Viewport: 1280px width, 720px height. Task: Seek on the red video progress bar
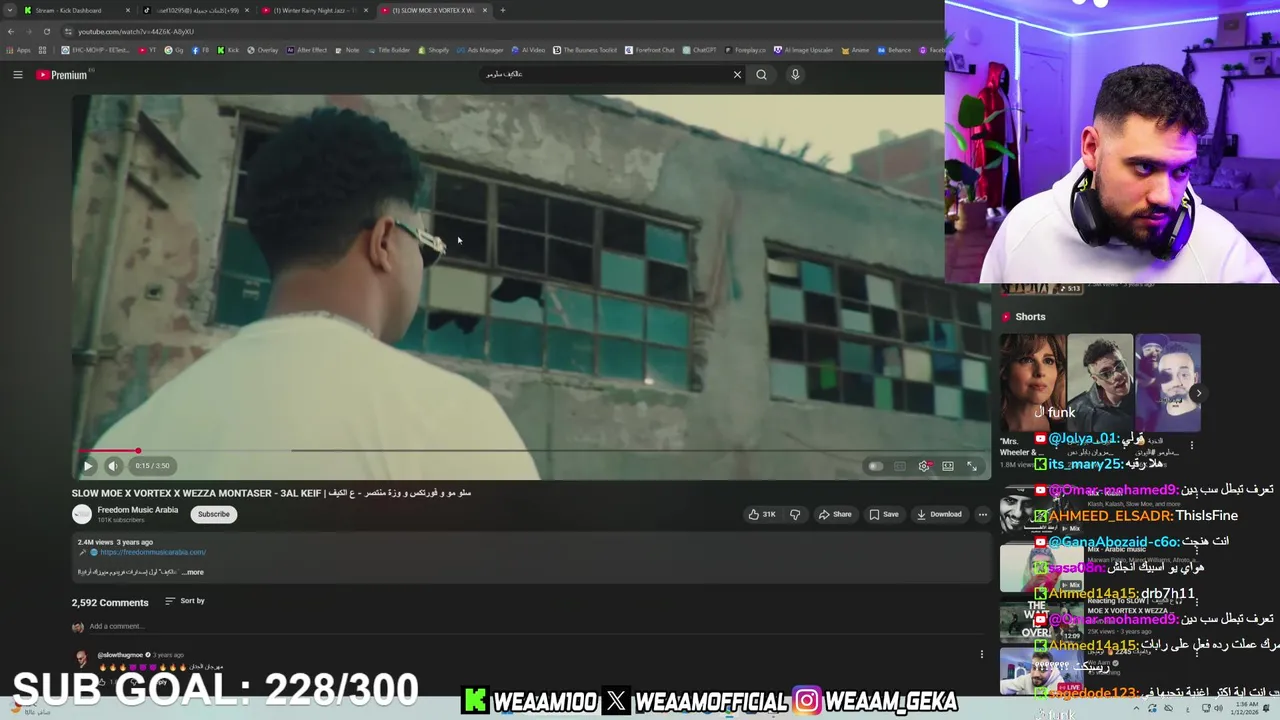(x=532, y=451)
